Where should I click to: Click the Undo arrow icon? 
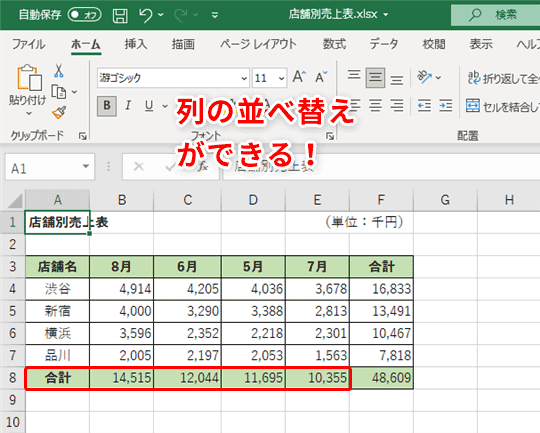[x=145, y=15]
